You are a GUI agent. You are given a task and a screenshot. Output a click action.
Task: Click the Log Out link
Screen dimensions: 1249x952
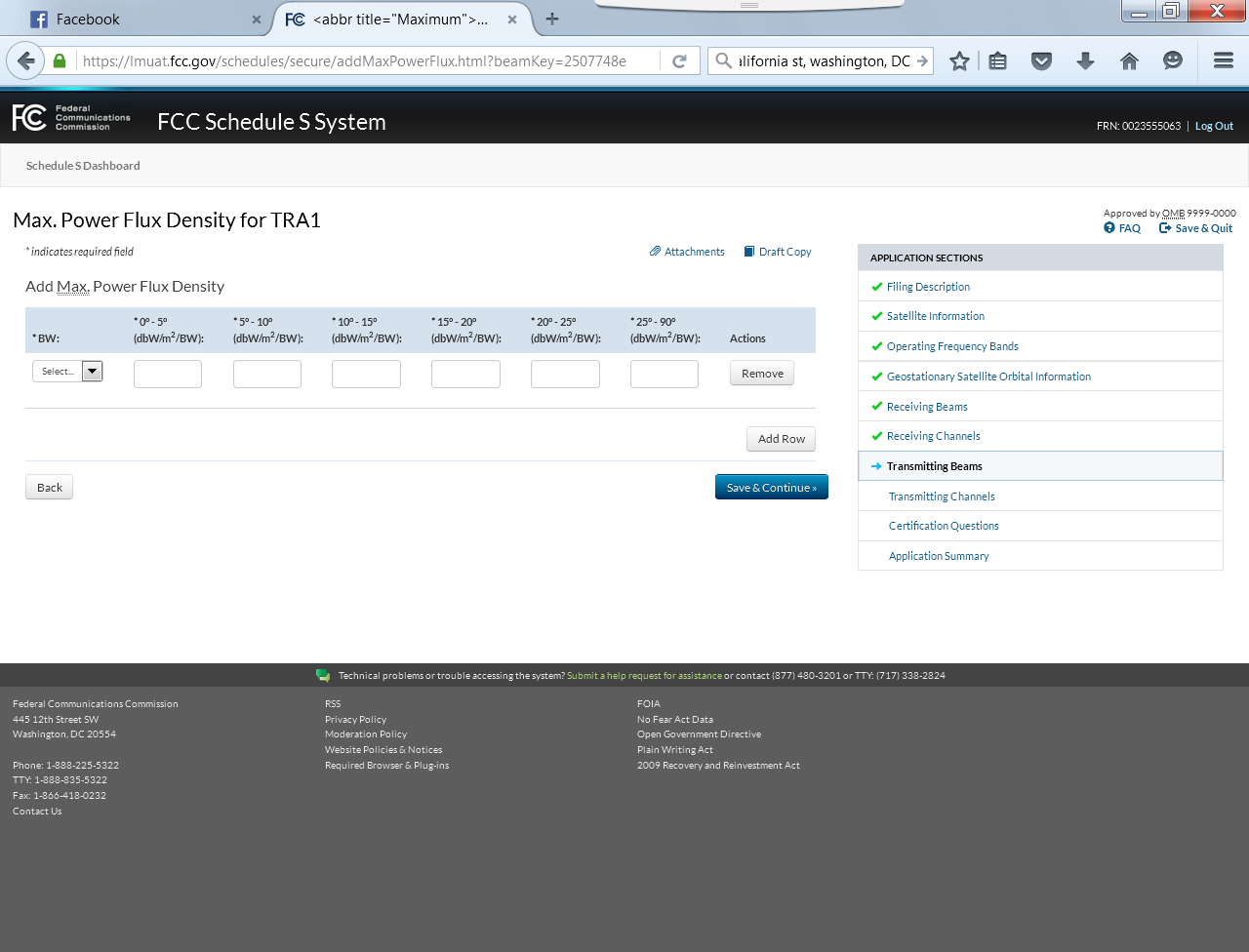(x=1214, y=126)
